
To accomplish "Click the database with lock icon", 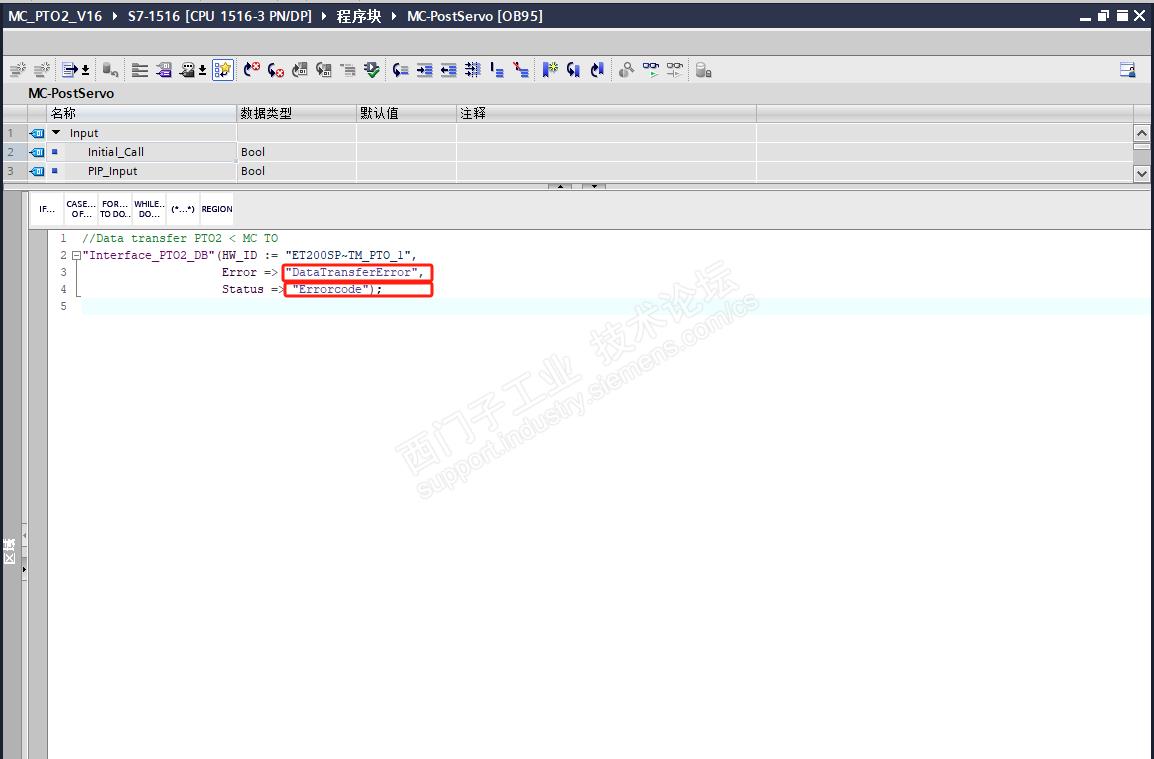I will coord(704,70).
